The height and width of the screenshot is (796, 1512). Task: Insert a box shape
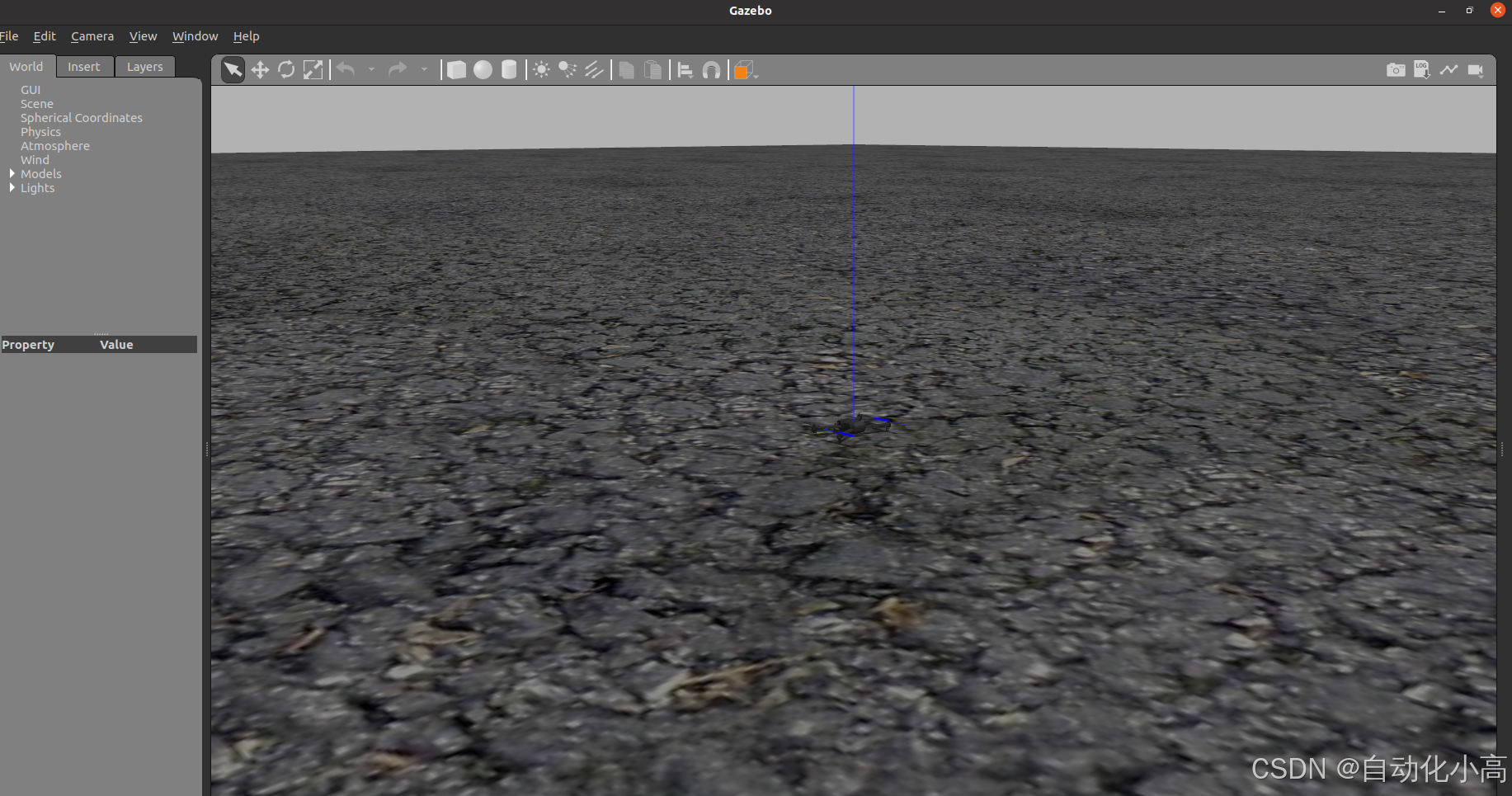coord(456,70)
